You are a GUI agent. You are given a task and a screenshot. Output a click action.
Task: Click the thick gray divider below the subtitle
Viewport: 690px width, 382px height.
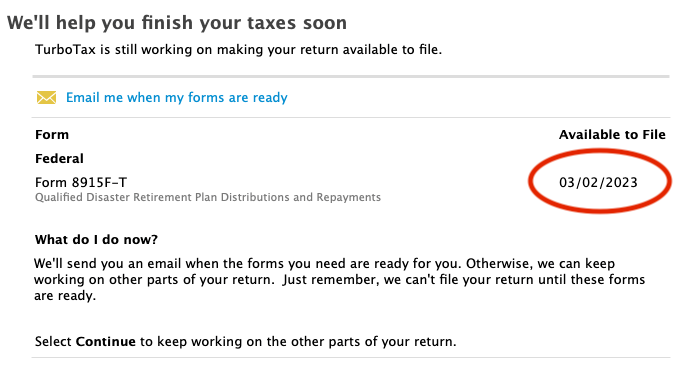(351, 77)
